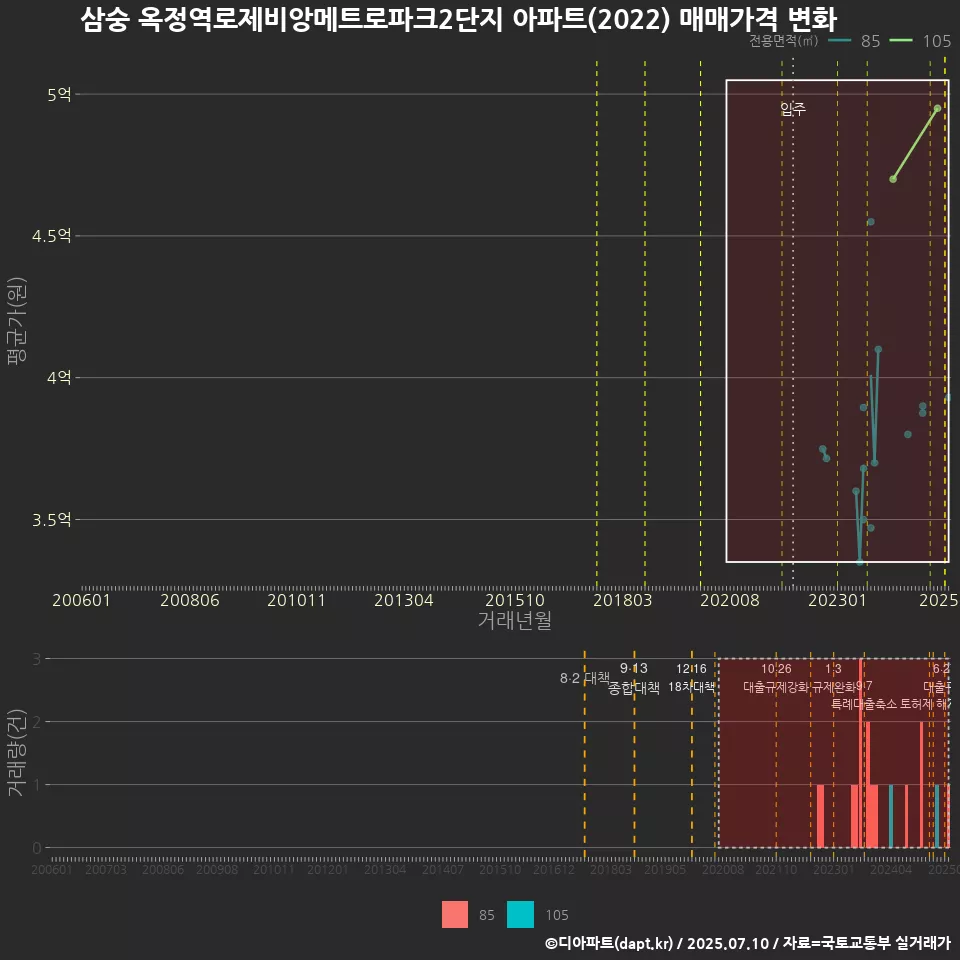The image size is (960, 960).
Task: Click the 3 tick on the volume axis
Action: coord(37,659)
